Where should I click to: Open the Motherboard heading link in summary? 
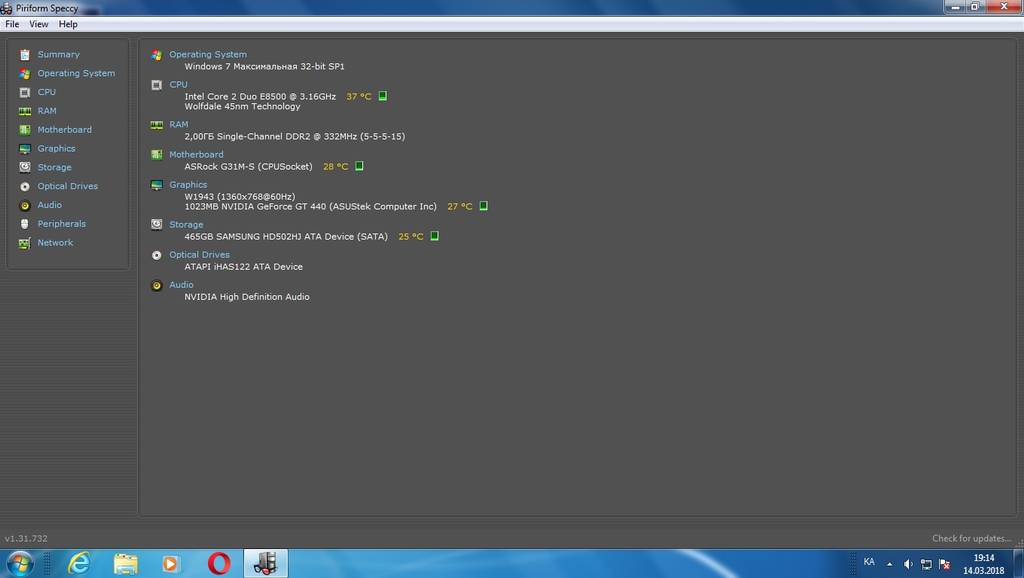tap(196, 155)
